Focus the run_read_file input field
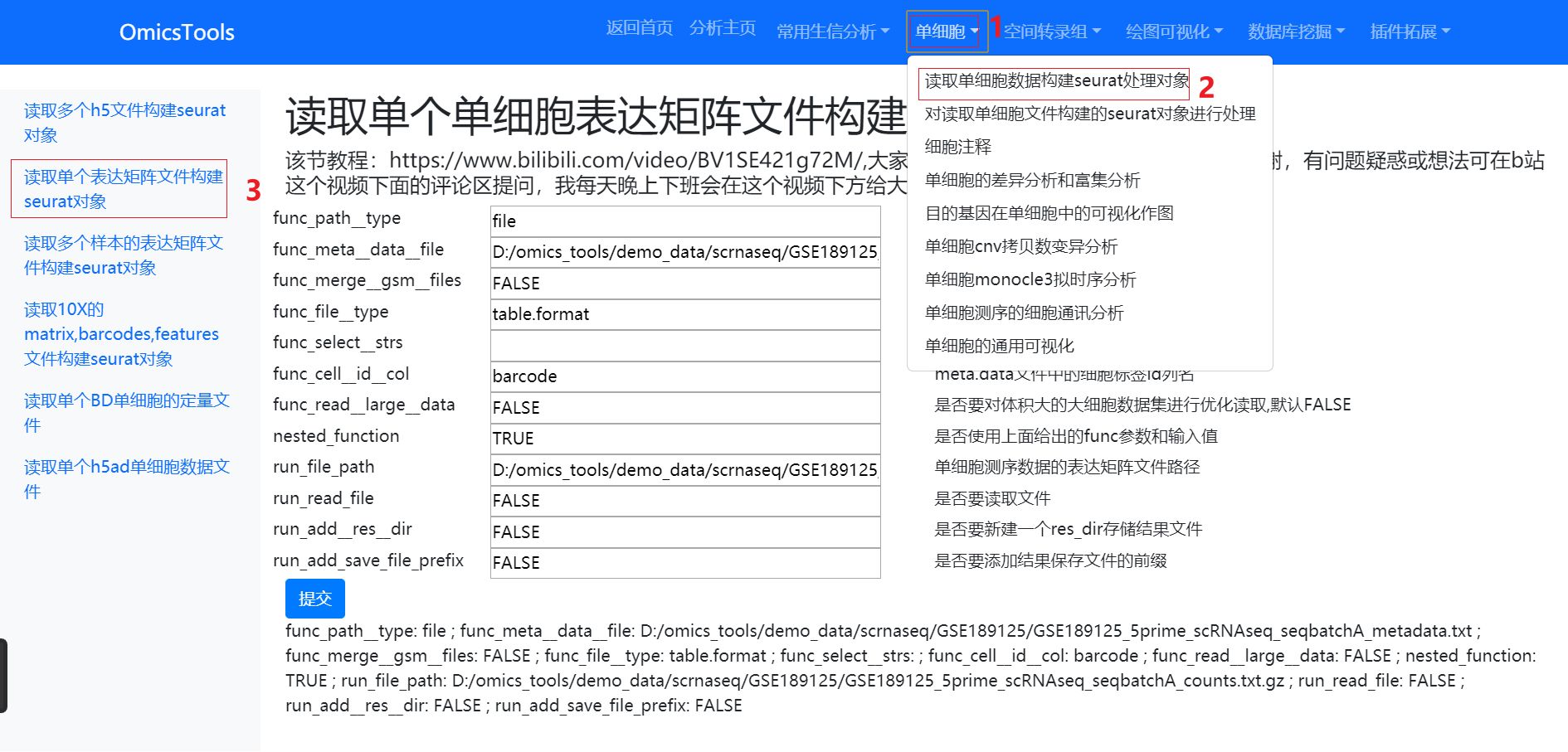1568x752 pixels. (x=685, y=501)
